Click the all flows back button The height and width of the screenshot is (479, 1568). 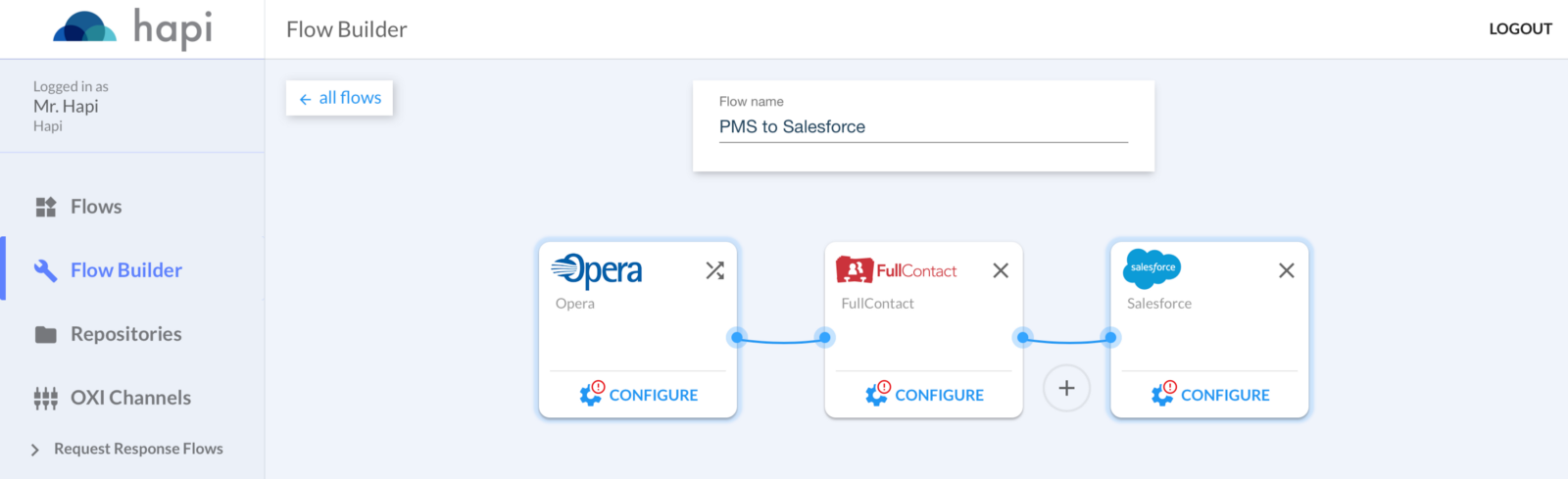339,98
